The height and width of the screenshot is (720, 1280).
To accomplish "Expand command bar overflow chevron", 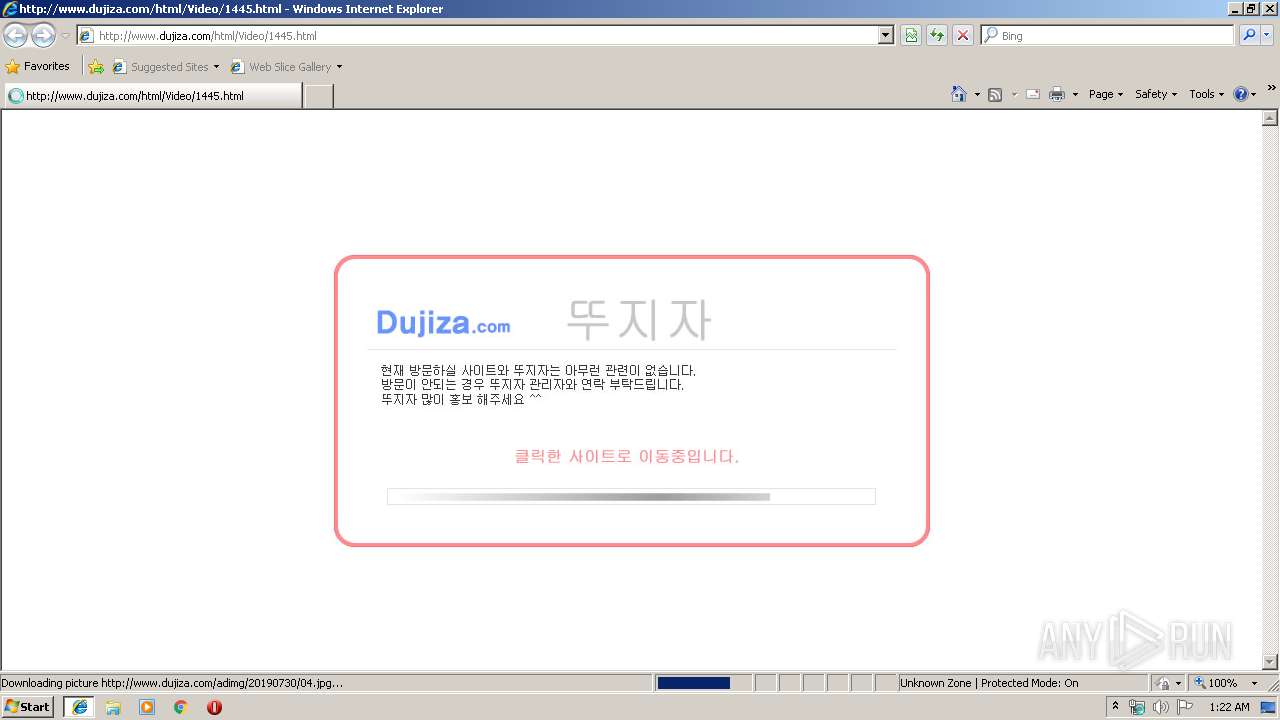I will 1272,89.
